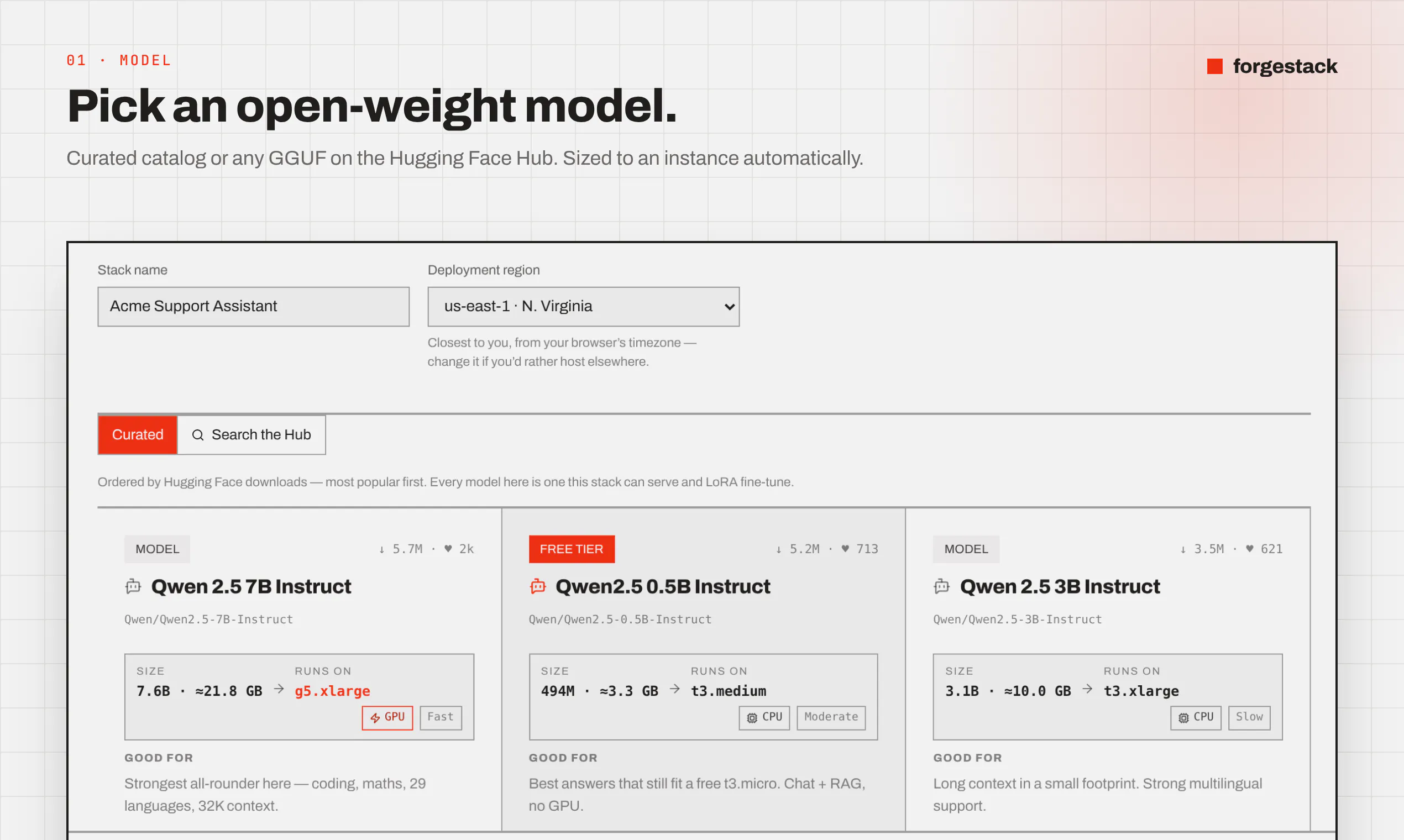Screen dimensions: 1404x840
Task: Focus the Stack name input field
Action: pyautogui.click(x=253, y=306)
